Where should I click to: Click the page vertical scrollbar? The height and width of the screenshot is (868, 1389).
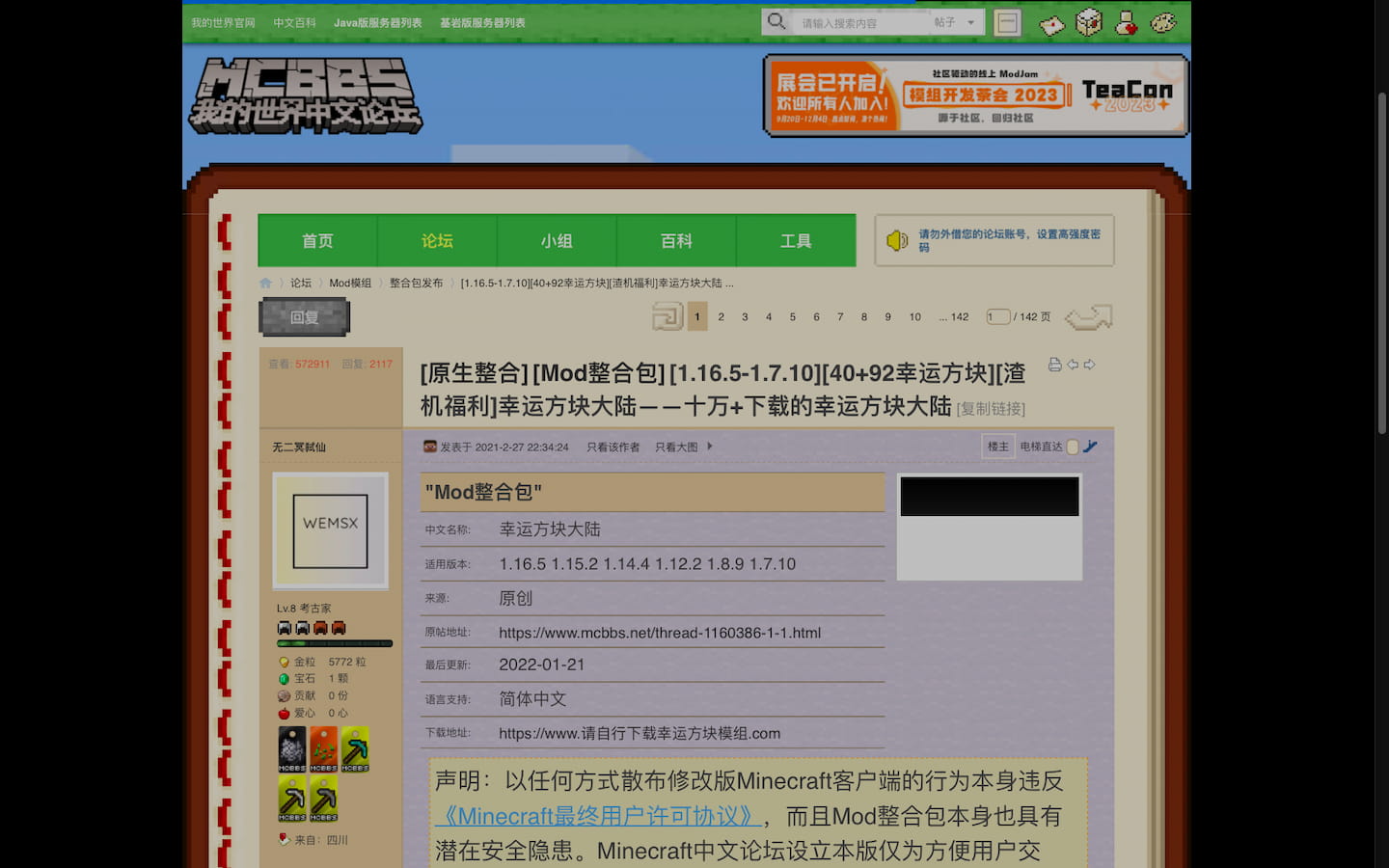(x=1381, y=263)
